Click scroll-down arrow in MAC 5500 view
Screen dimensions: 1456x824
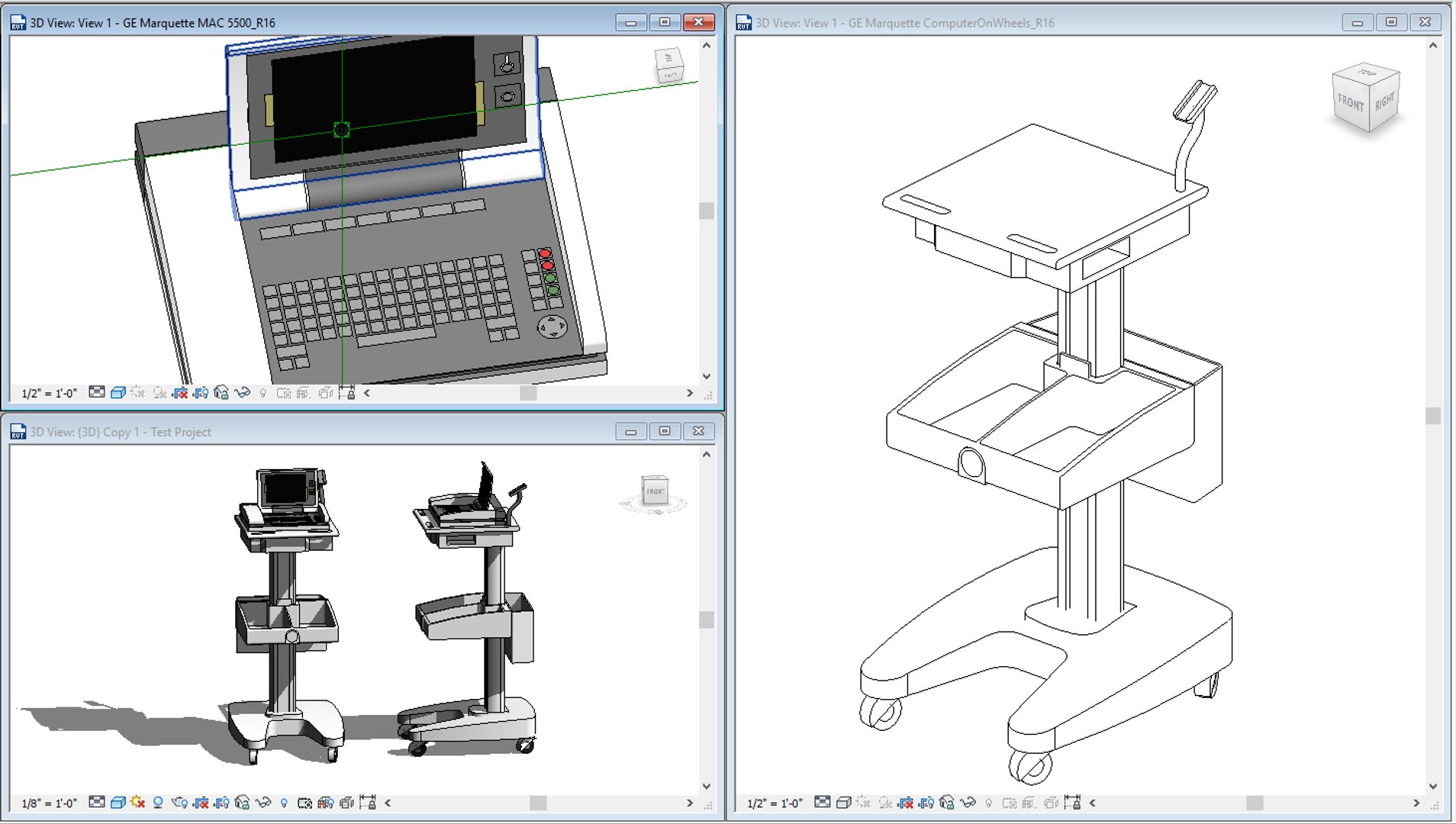[707, 376]
